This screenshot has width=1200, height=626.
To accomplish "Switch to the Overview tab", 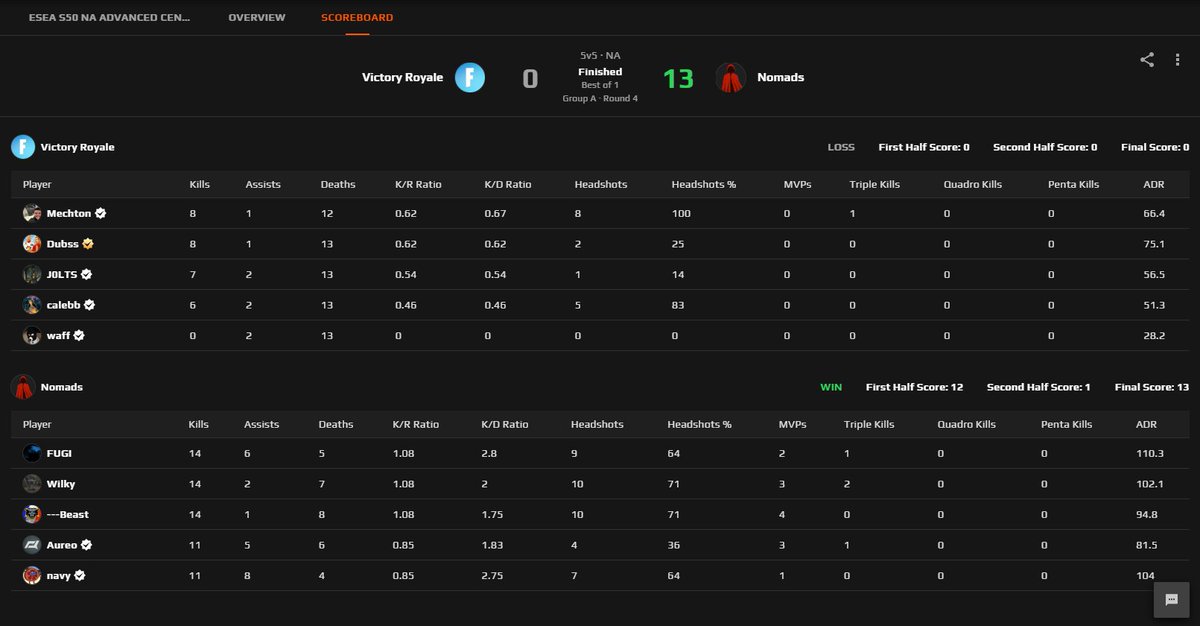I will point(256,18).
